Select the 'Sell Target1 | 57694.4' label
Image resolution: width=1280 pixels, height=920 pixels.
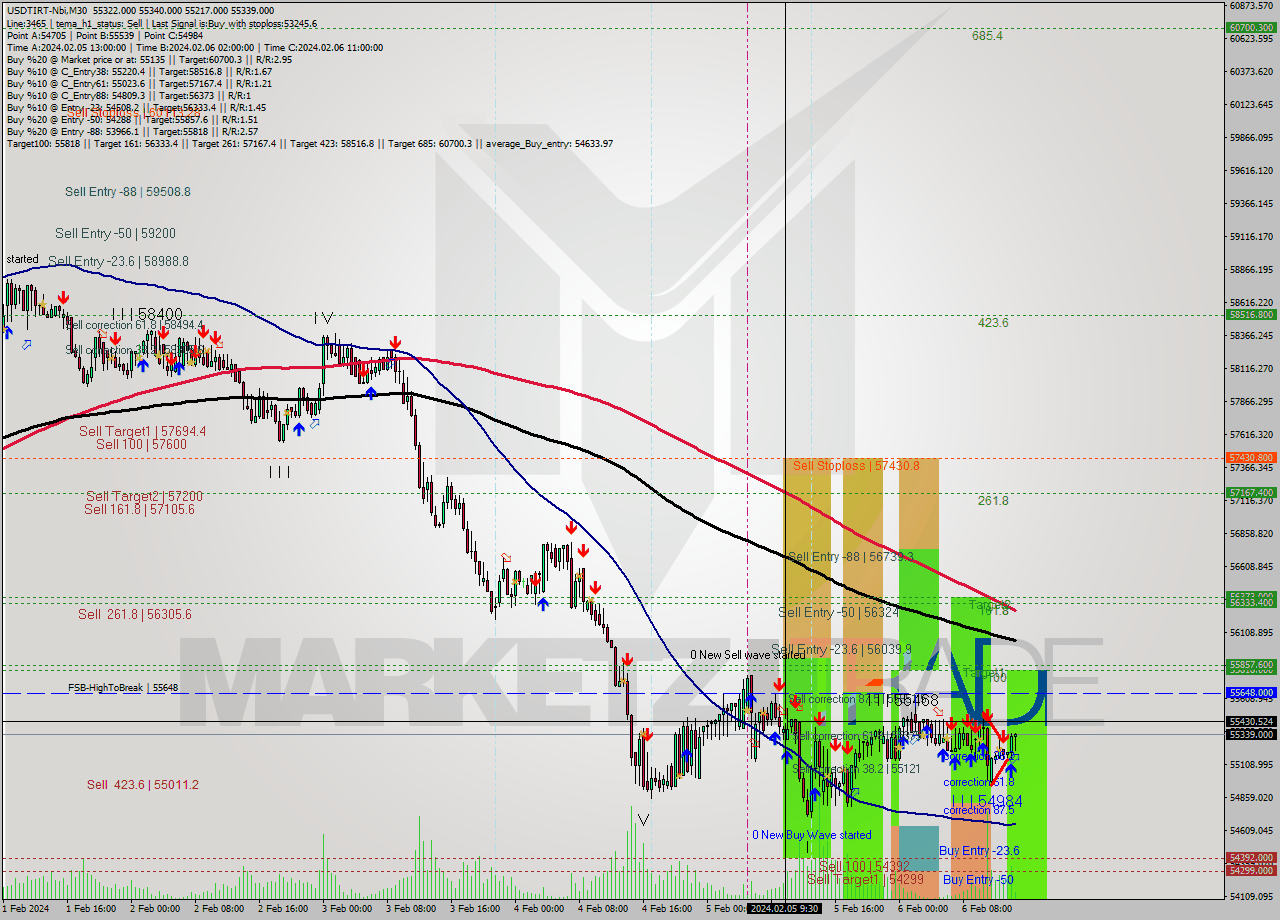(x=143, y=431)
